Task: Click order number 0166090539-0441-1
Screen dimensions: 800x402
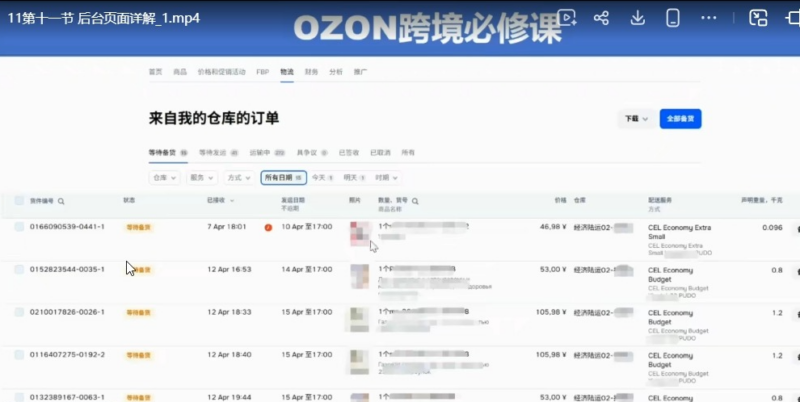Action: 67,227
